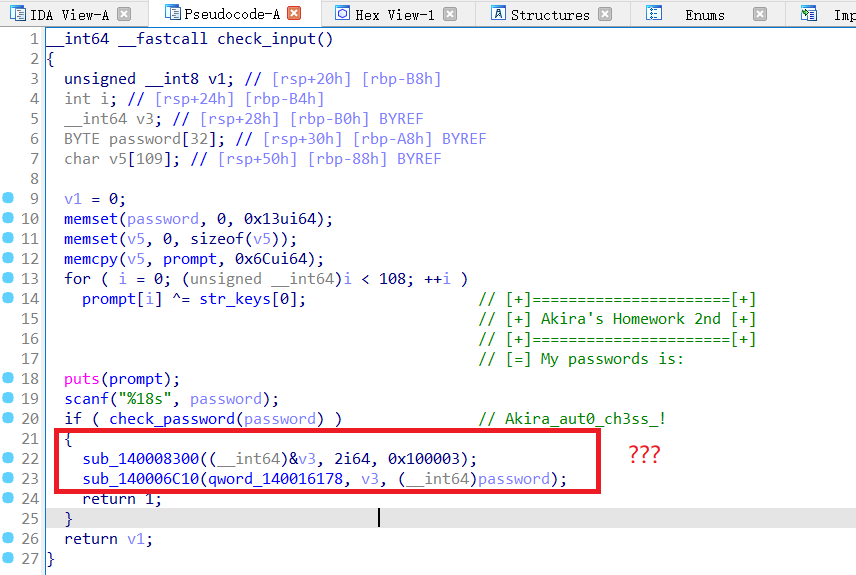Close the Pseudocode-A tab

point(294,13)
